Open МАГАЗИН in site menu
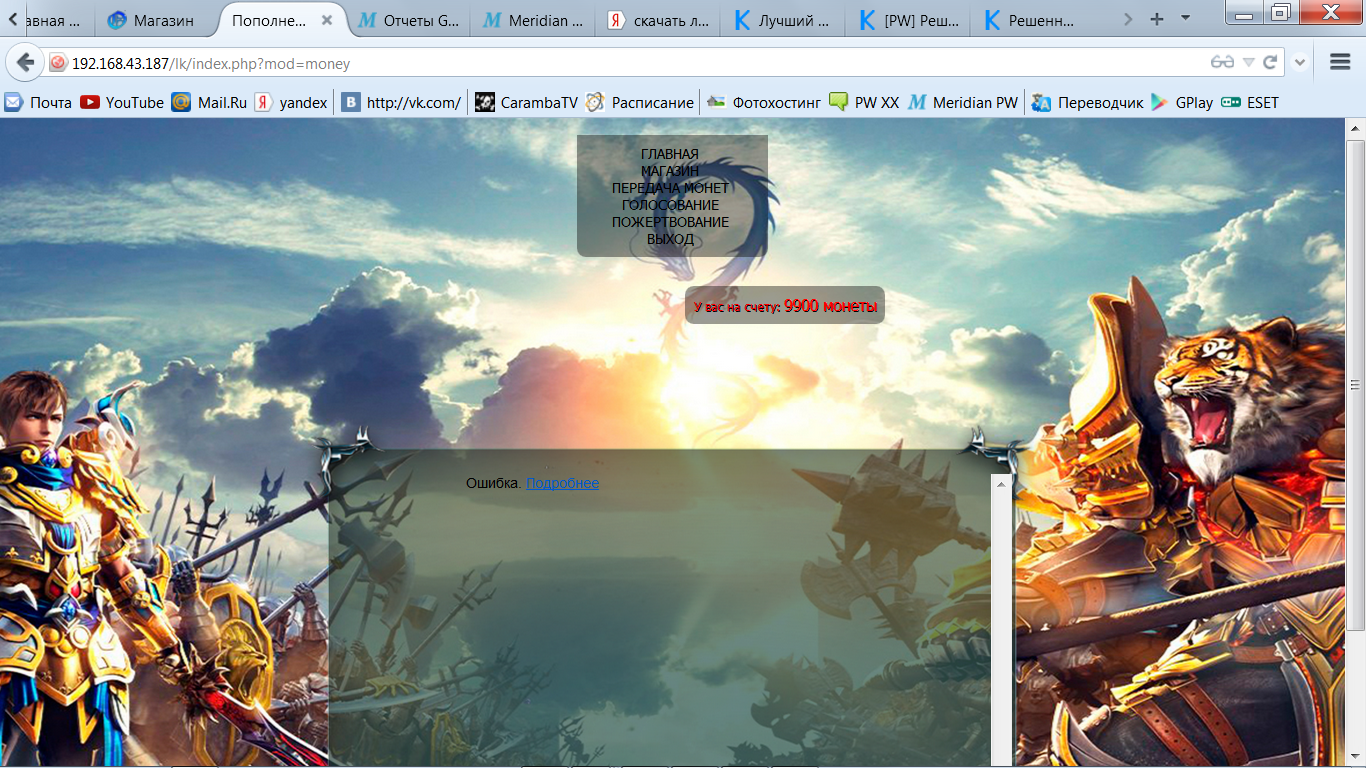This screenshot has height=768, width=1366. coord(670,171)
